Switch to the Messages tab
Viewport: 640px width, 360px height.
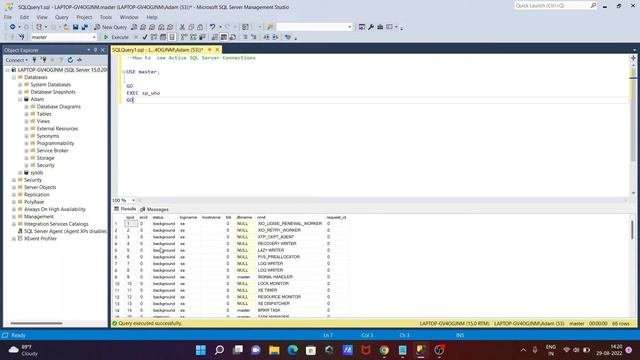coord(154,209)
